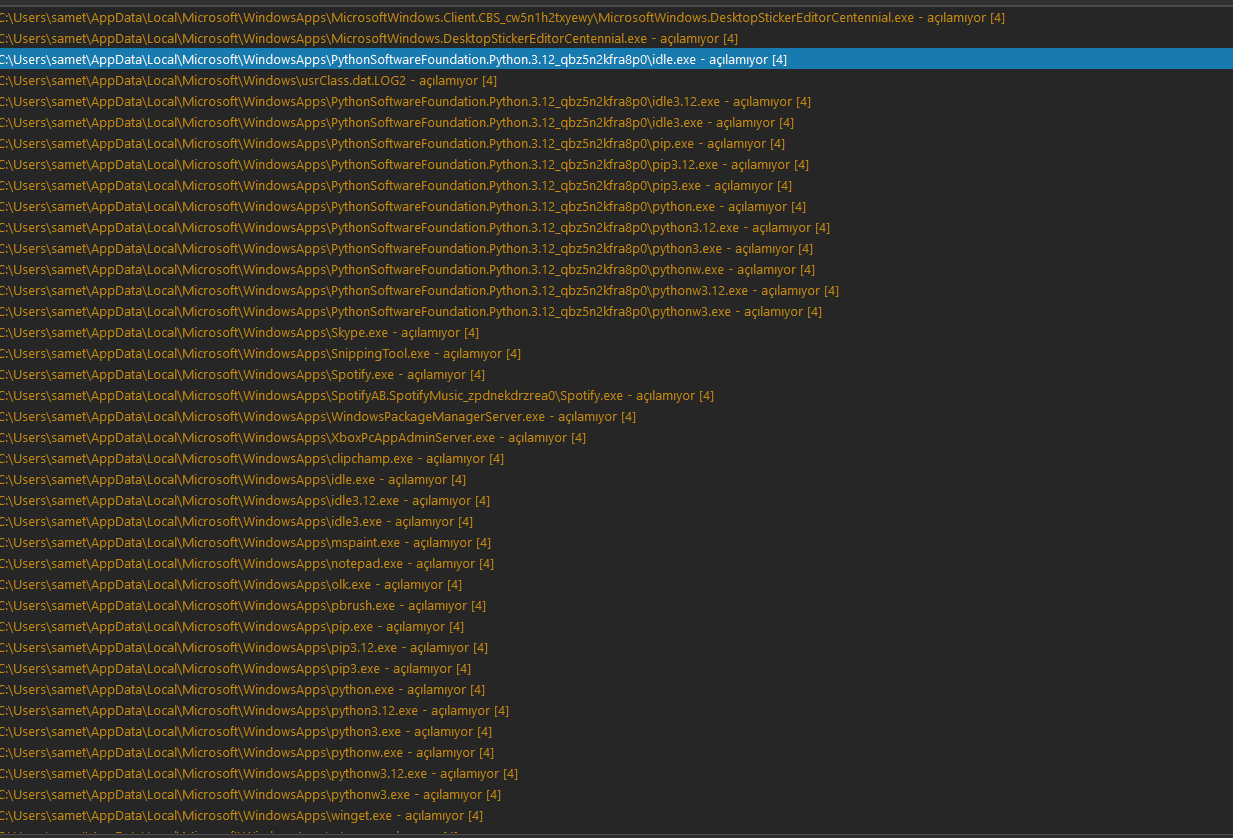Screen dimensions: 1233x838
Task: Select the WindowsApps\pythonw.exe row
Action: click(x=616, y=752)
